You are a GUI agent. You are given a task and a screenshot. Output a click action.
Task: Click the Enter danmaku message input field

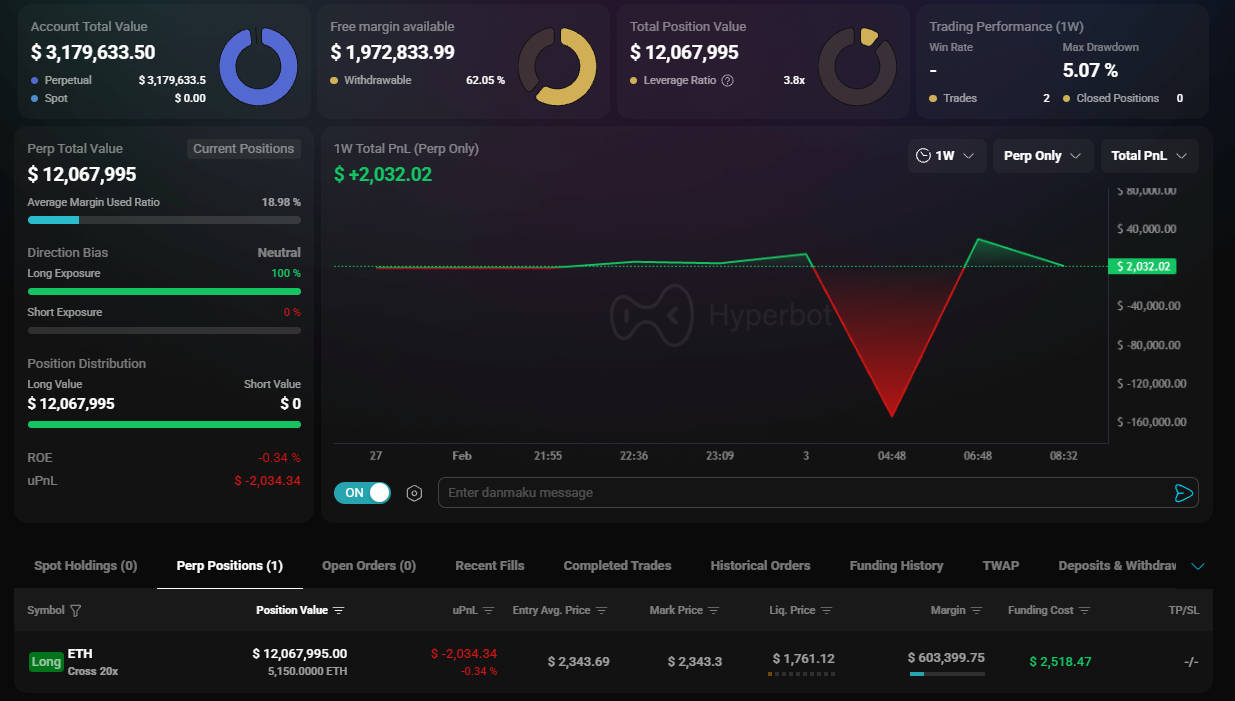click(800, 493)
